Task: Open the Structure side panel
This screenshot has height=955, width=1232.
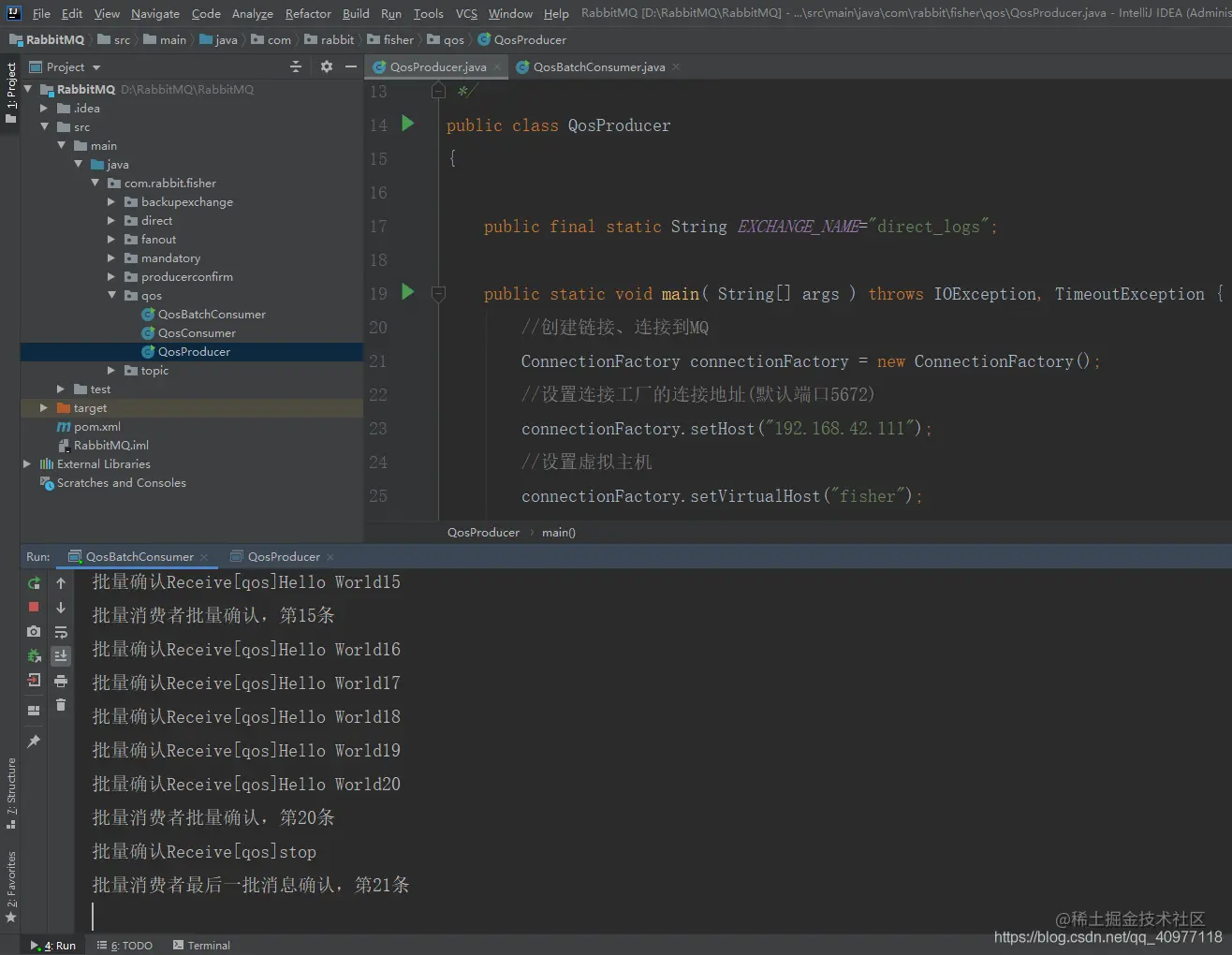Action: [x=10, y=794]
